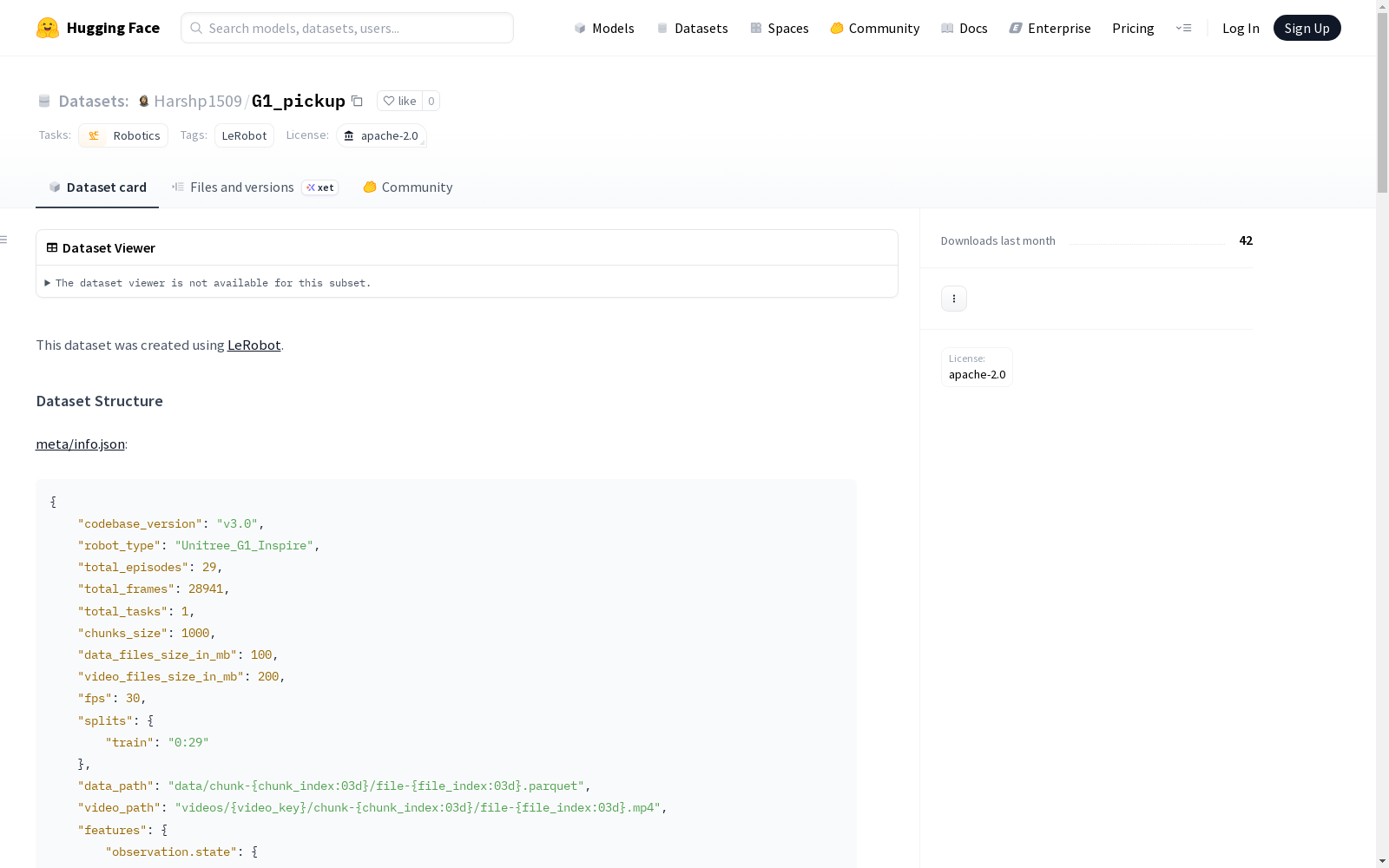1389x868 pixels.
Task: Click the G1_pickup dataset name
Action: [x=299, y=101]
